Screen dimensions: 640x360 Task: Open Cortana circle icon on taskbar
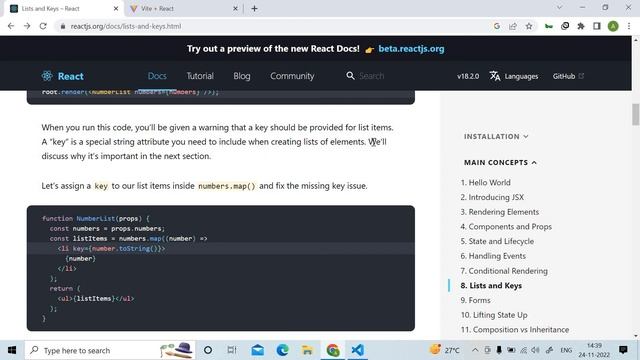pyautogui.click(x=208, y=350)
